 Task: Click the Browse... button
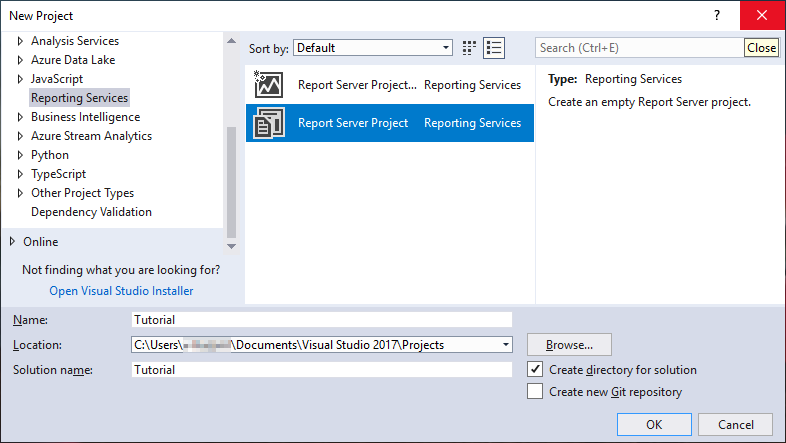click(x=569, y=345)
